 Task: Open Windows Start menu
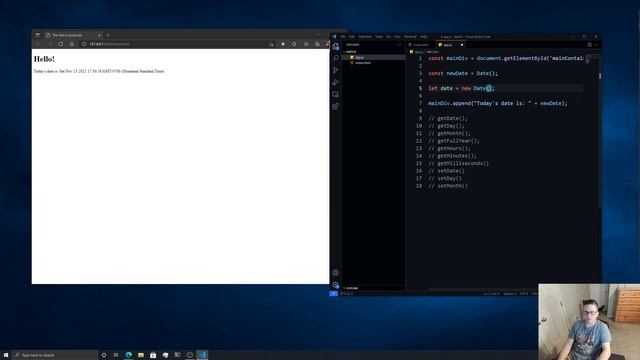click(x=6, y=355)
